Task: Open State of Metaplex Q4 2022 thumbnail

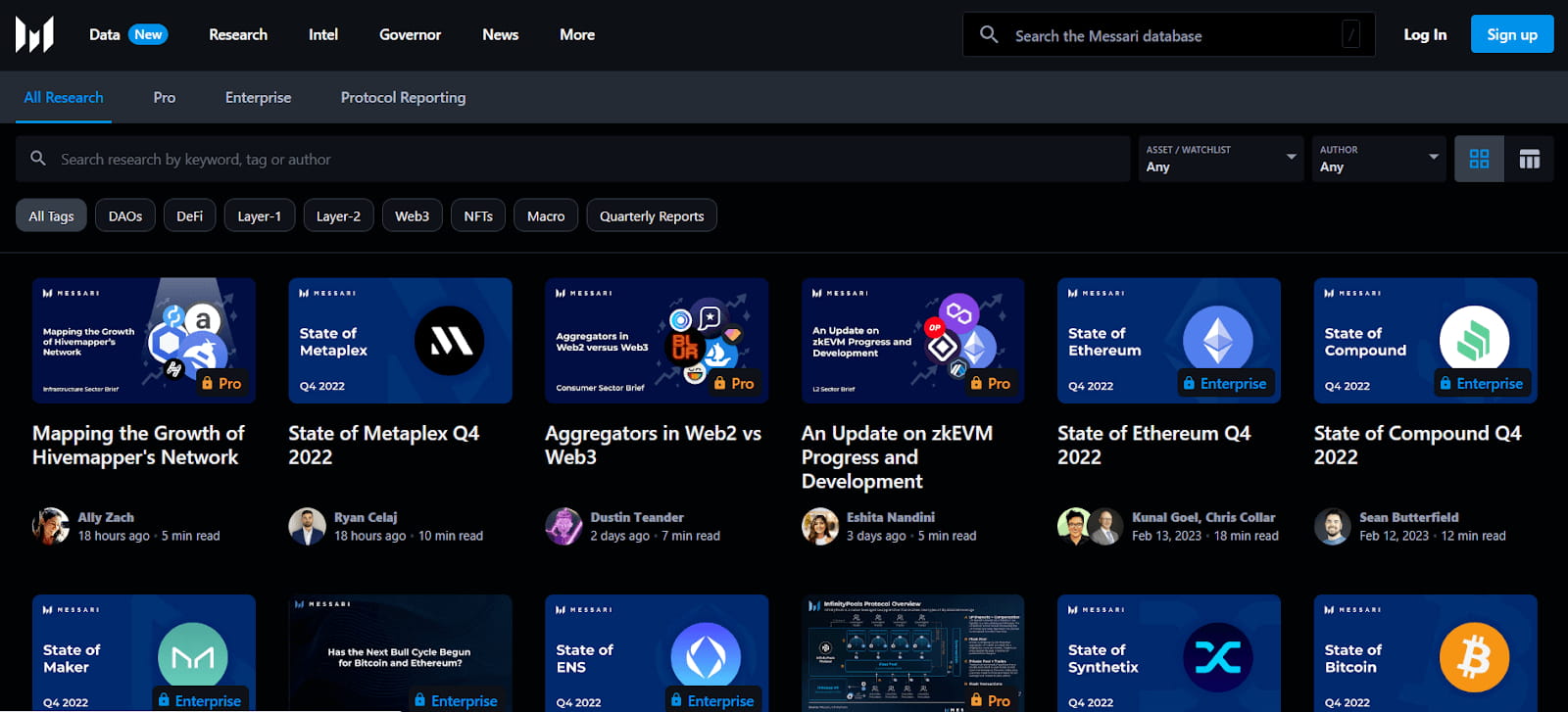Action: tap(400, 341)
